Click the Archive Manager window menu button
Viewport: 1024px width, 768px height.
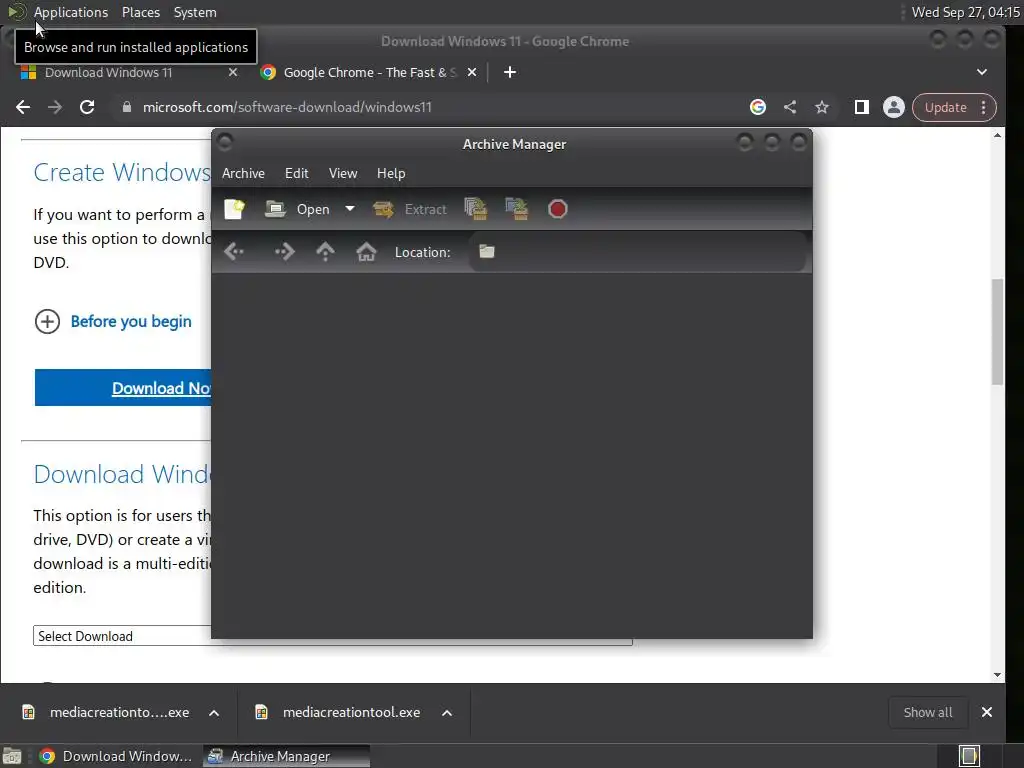[225, 142]
